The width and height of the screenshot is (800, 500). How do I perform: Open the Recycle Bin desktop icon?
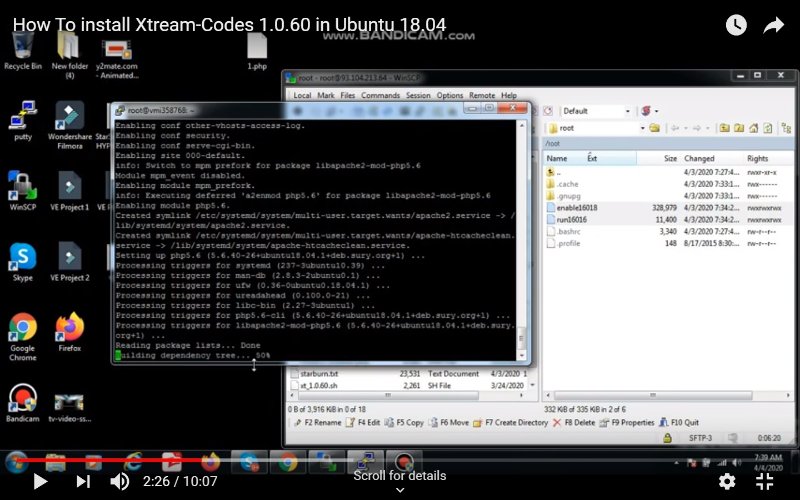[23, 51]
